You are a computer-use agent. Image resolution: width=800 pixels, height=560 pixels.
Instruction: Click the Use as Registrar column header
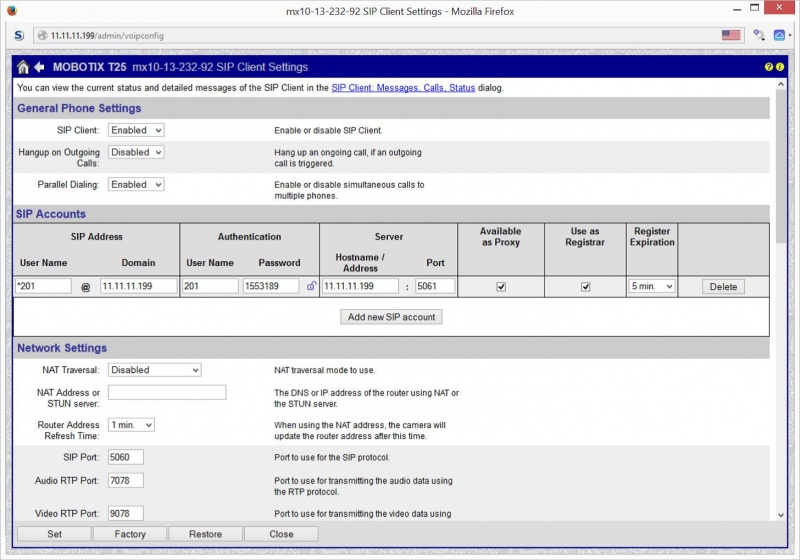pyautogui.click(x=585, y=237)
